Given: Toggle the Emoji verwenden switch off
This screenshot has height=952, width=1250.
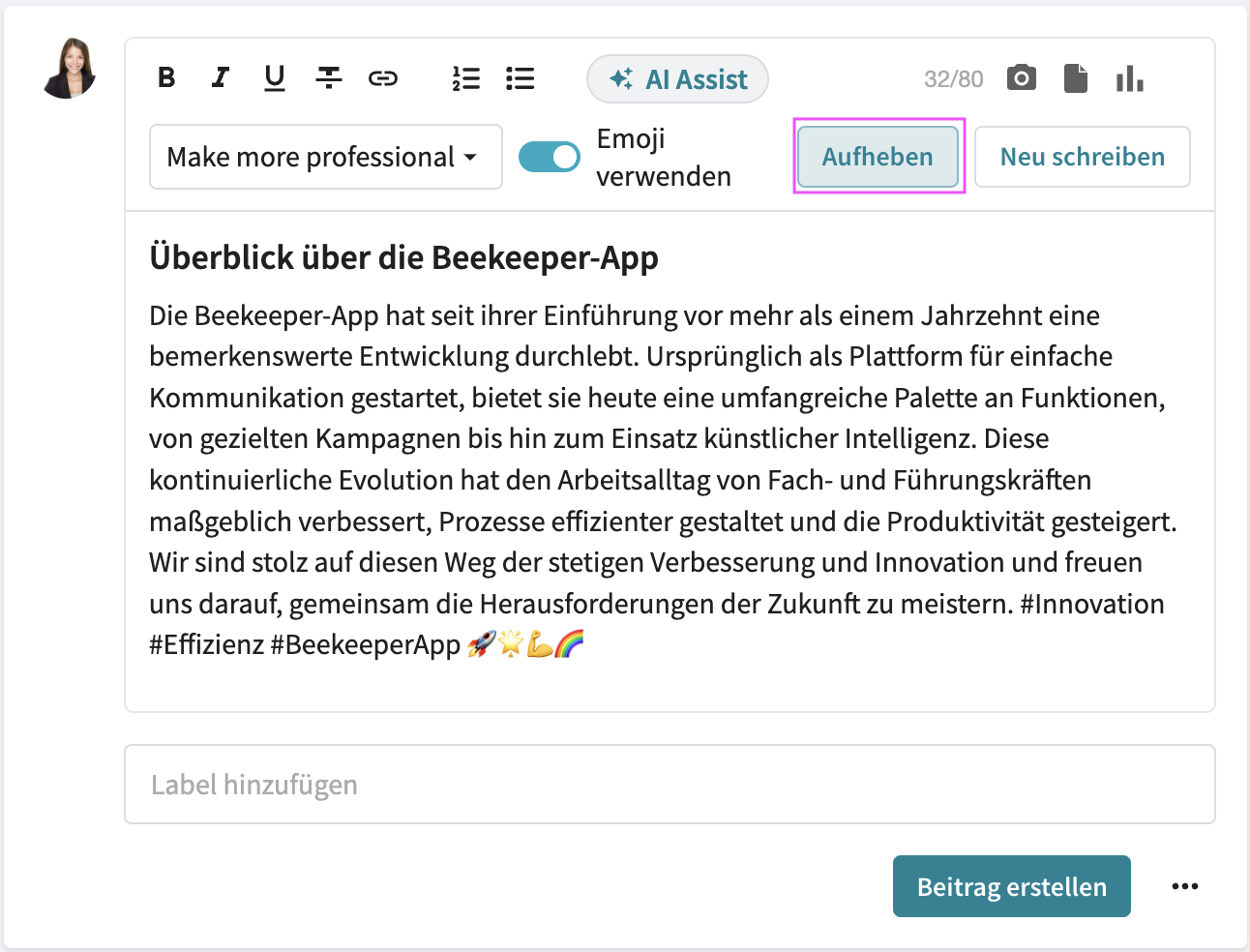Looking at the screenshot, I should pos(549,156).
